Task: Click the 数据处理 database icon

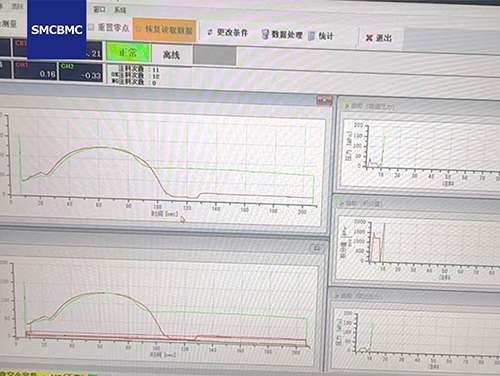Action: [x=265, y=34]
